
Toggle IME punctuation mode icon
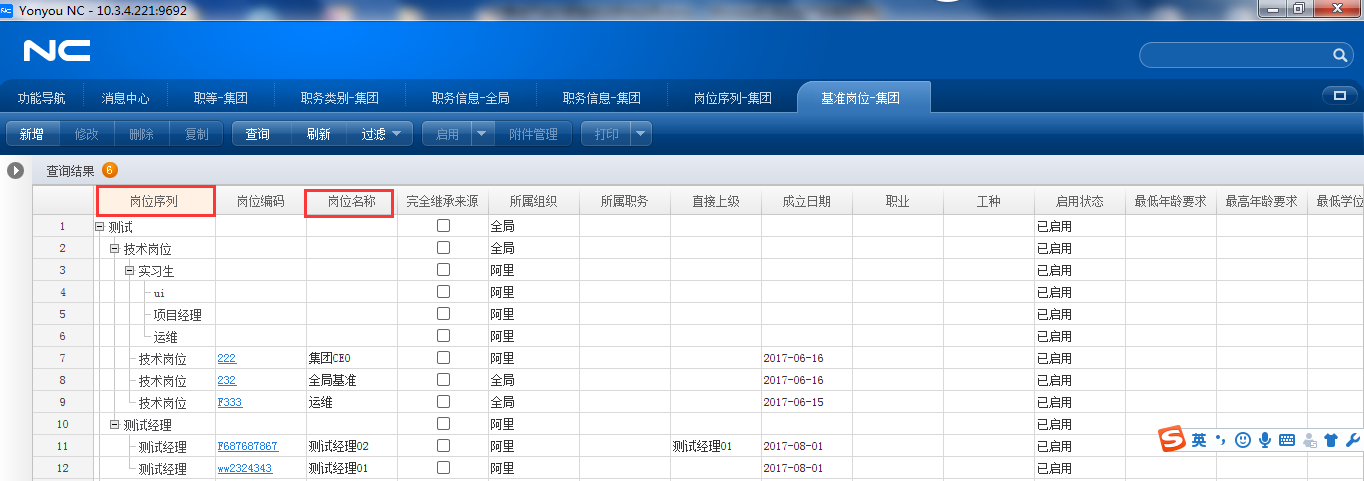coord(1220,440)
